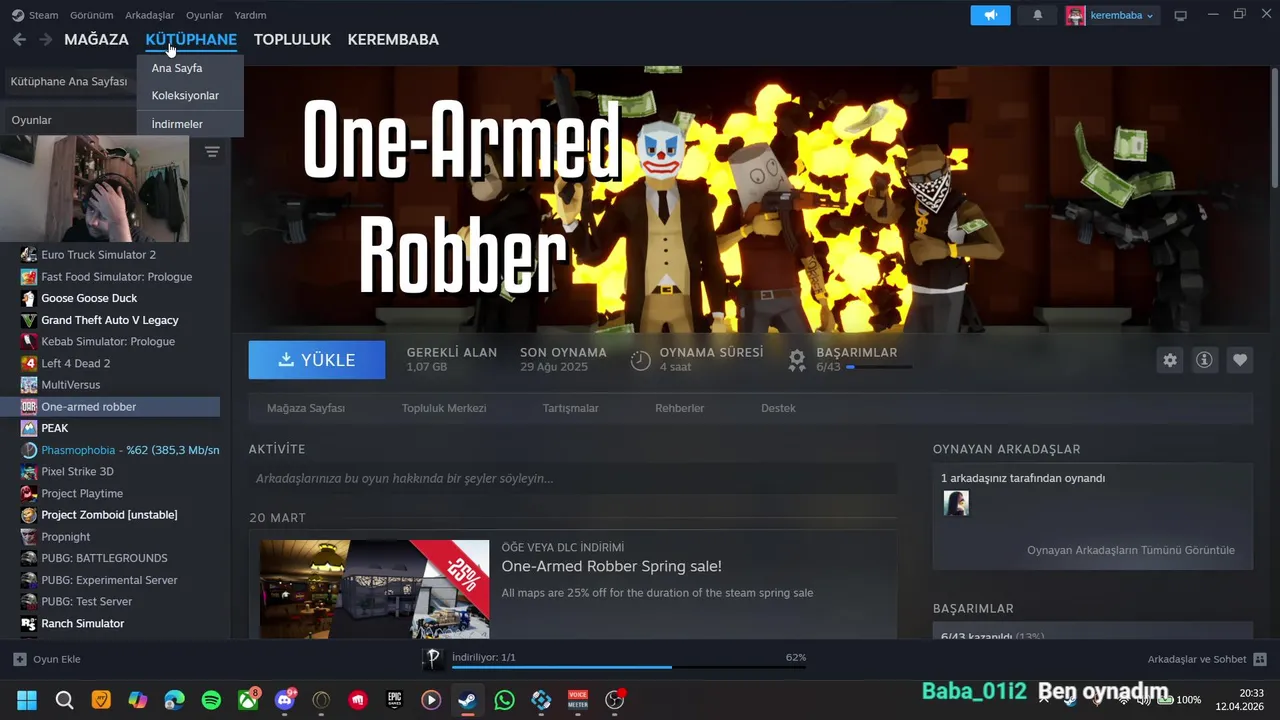Switch to Big Picture mode monitor icon

point(1180,15)
